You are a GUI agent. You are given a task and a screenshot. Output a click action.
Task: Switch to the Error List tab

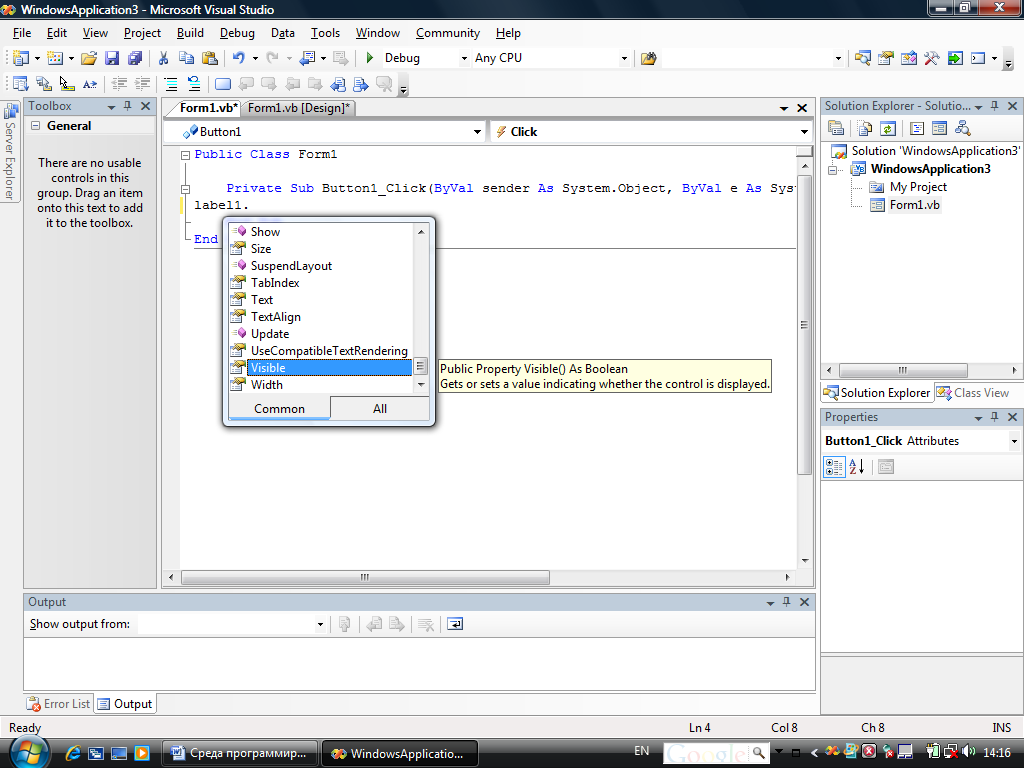58,704
